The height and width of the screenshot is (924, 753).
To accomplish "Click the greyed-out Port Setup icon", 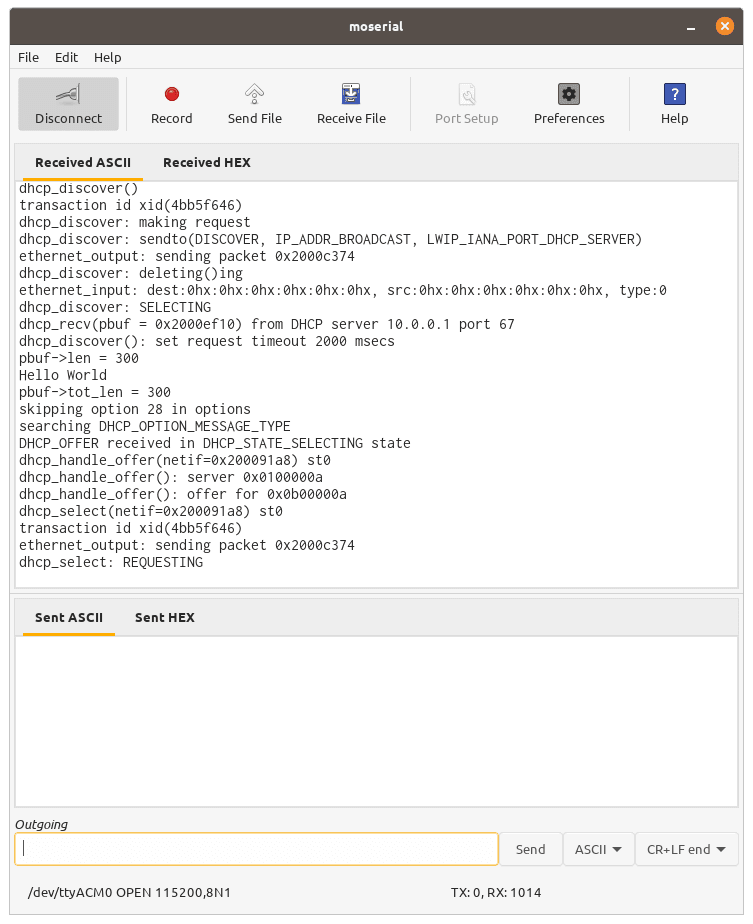I will click(466, 95).
